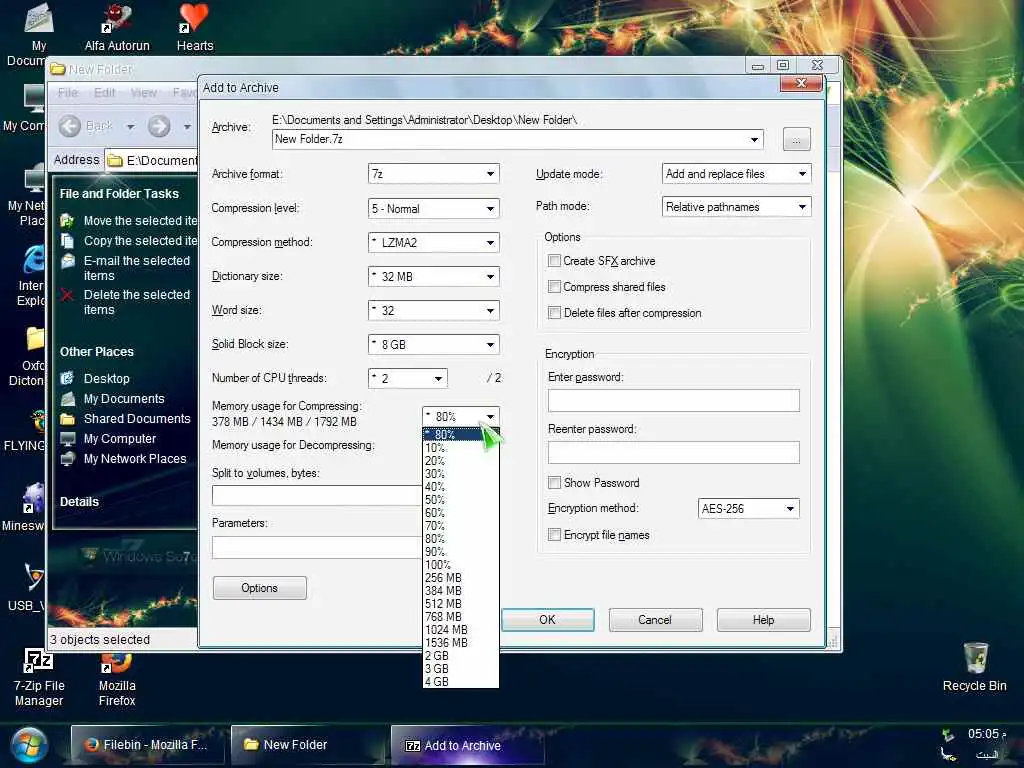Switch to New Folder taskbar button
Viewport: 1024px width, 768px height.
[x=307, y=745]
